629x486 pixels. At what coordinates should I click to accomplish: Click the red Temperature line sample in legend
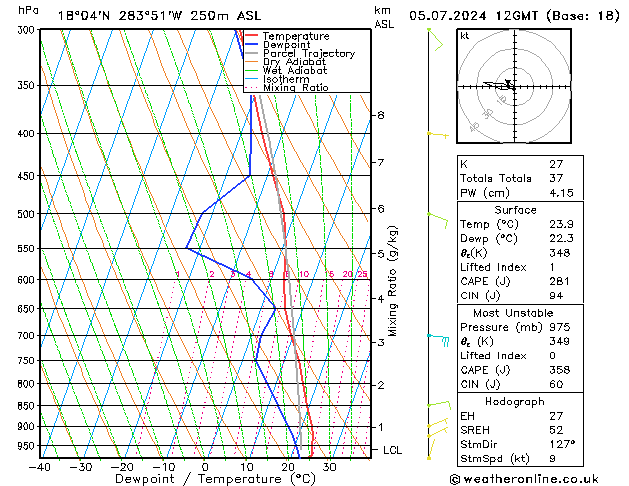pyautogui.click(x=252, y=36)
